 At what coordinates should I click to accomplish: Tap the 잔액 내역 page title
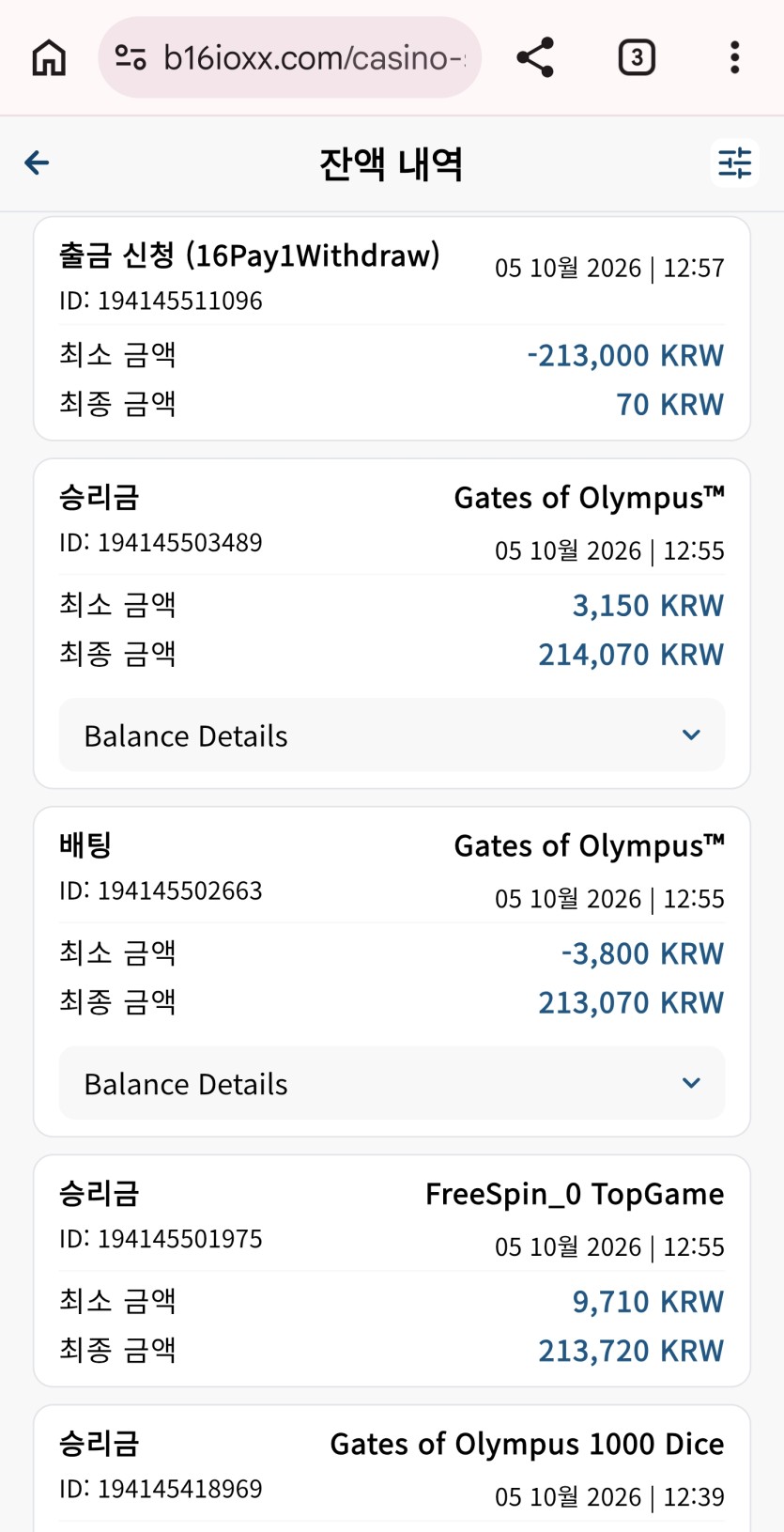coord(391,163)
